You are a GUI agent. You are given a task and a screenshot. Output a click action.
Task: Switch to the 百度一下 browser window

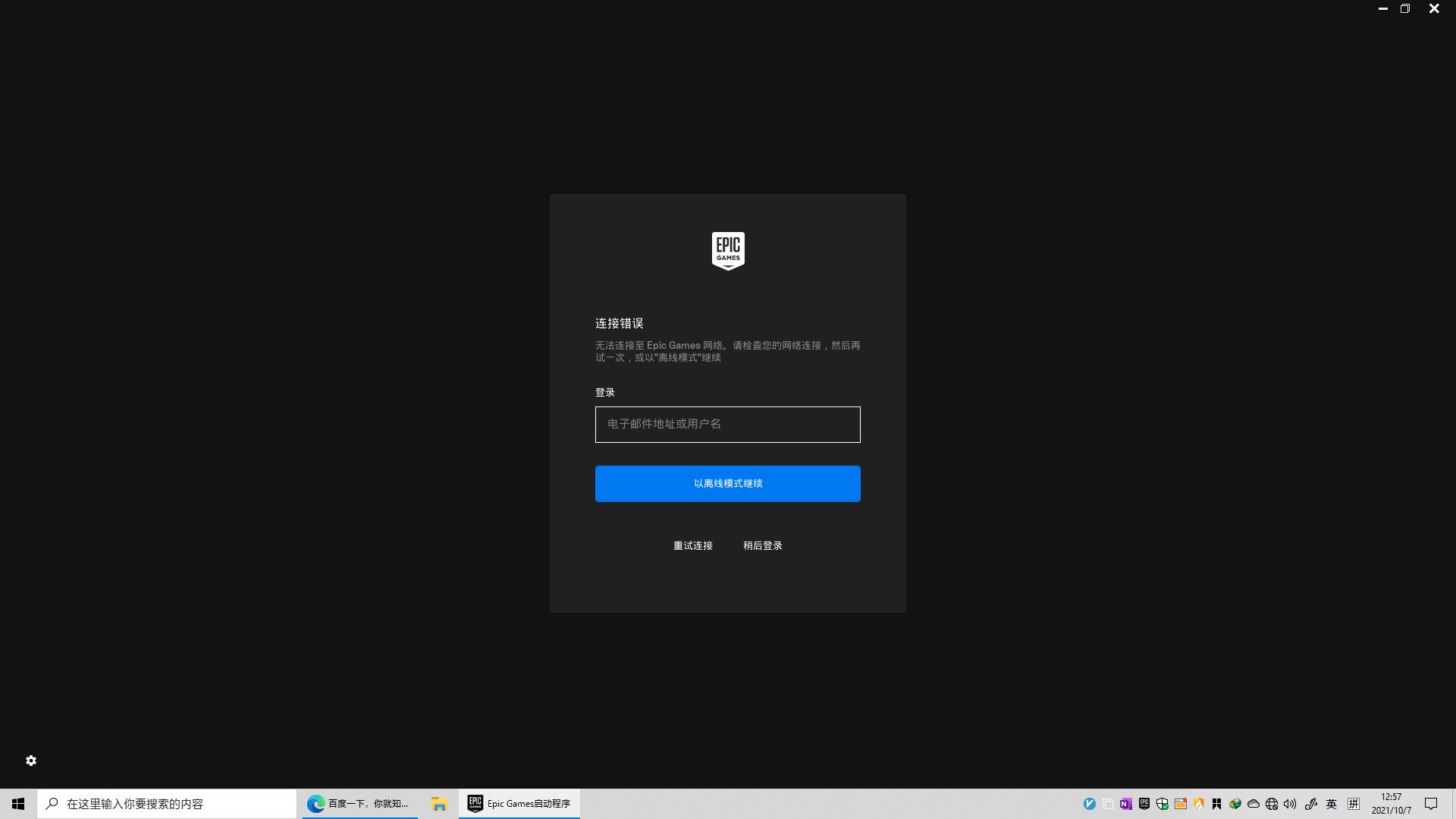pos(359,804)
